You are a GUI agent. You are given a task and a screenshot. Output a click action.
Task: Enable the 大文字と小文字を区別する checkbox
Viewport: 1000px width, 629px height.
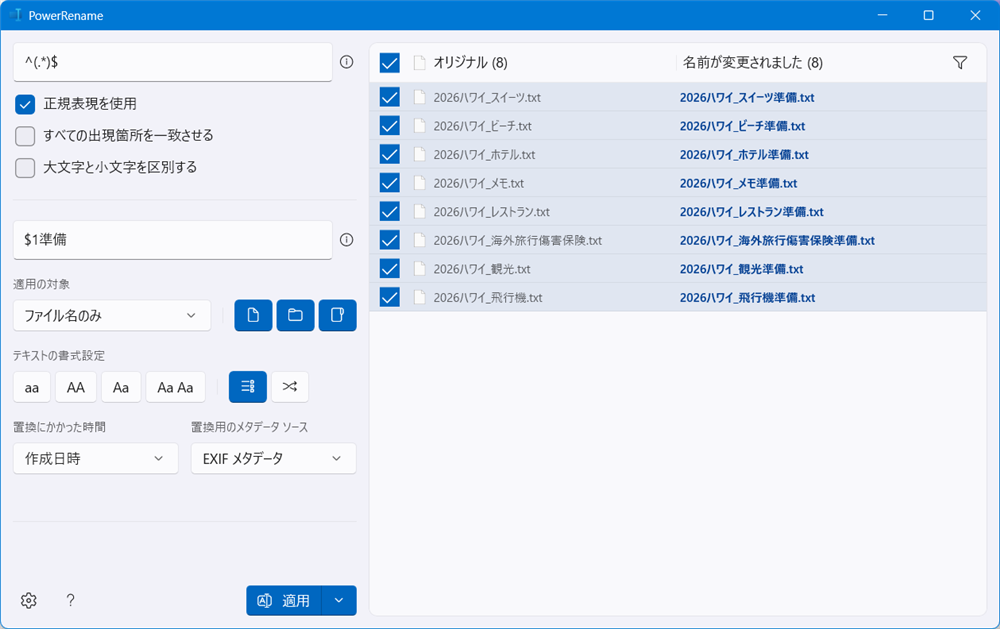click(x=24, y=167)
